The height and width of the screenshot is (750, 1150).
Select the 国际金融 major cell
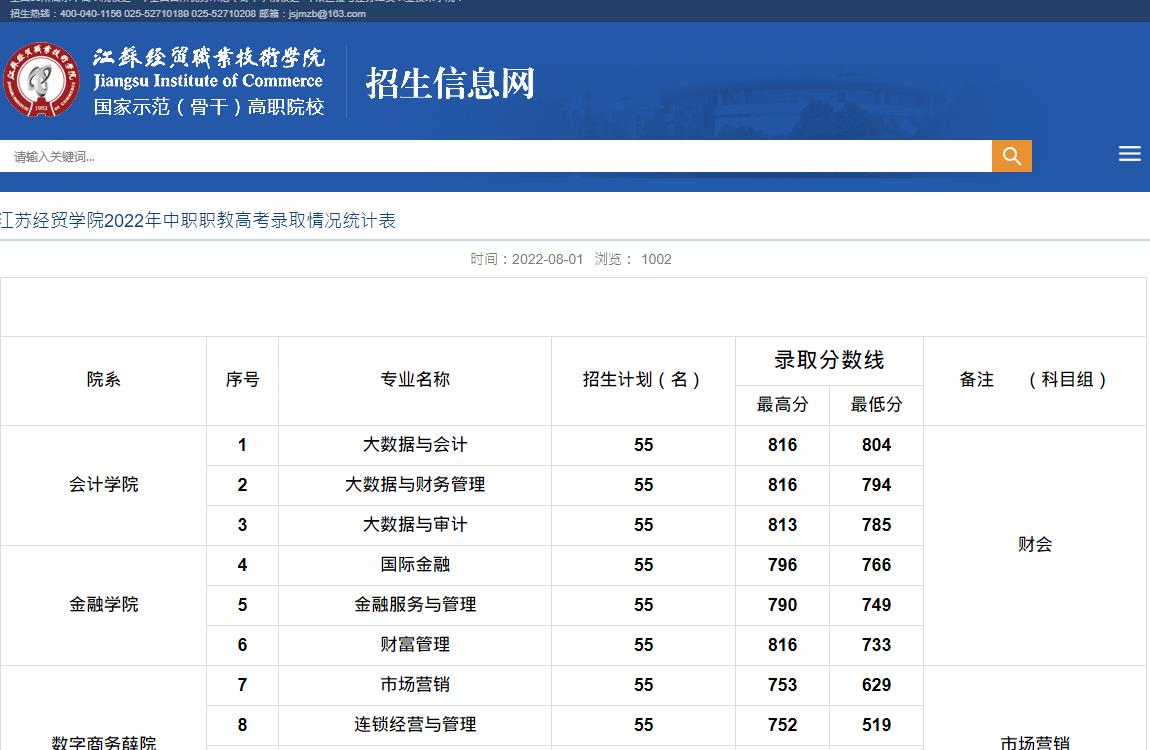tap(415, 565)
